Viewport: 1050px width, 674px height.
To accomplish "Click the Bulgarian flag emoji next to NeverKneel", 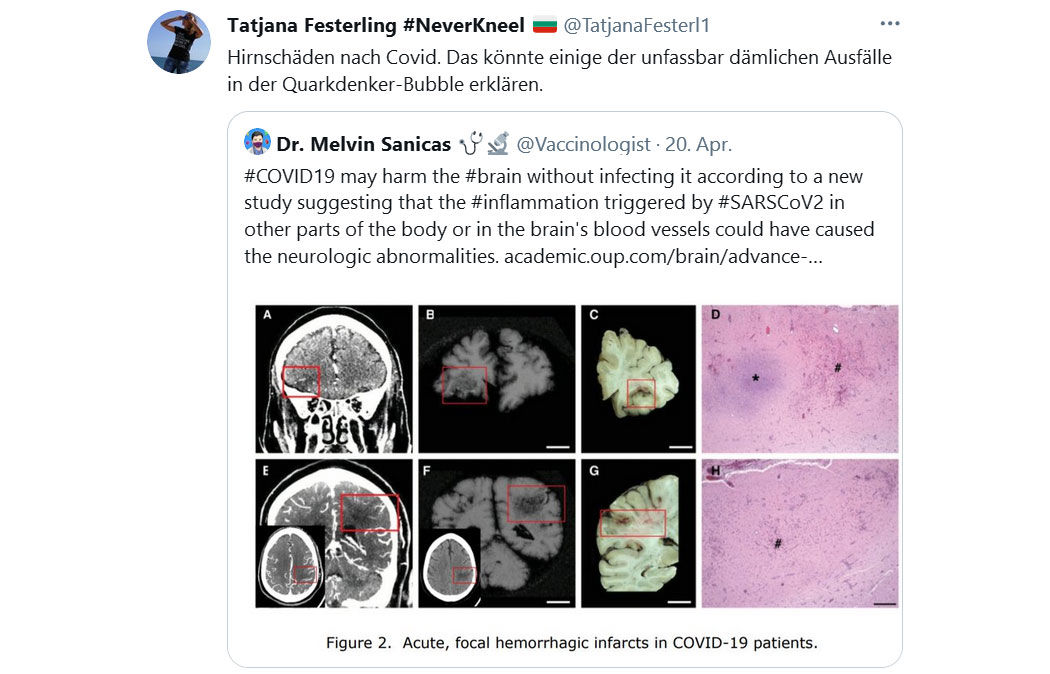I will coord(544,25).
